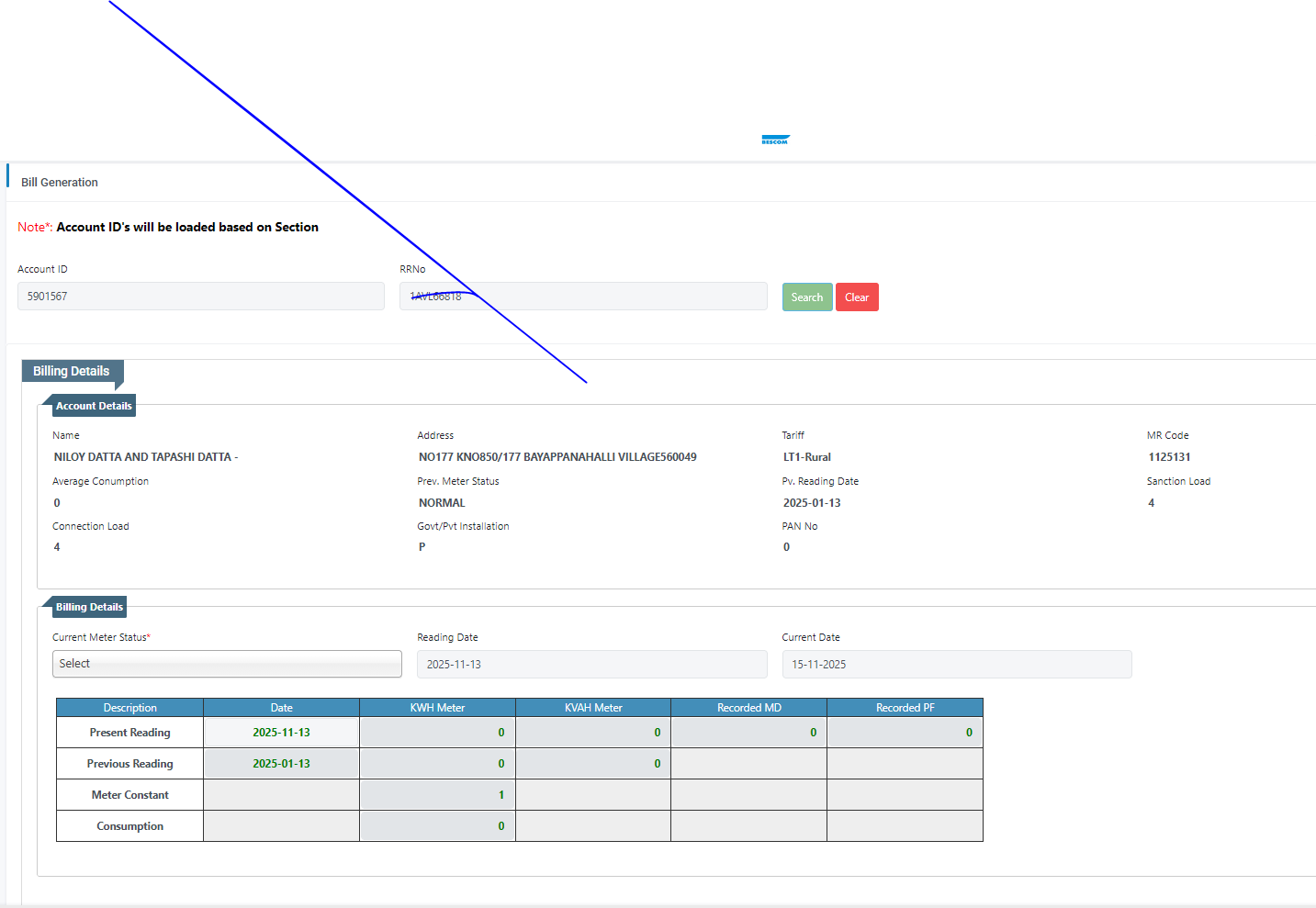Edit Present Reading KWH Meter value
Viewport: 1316px width, 908px height.
tap(437, 733)
